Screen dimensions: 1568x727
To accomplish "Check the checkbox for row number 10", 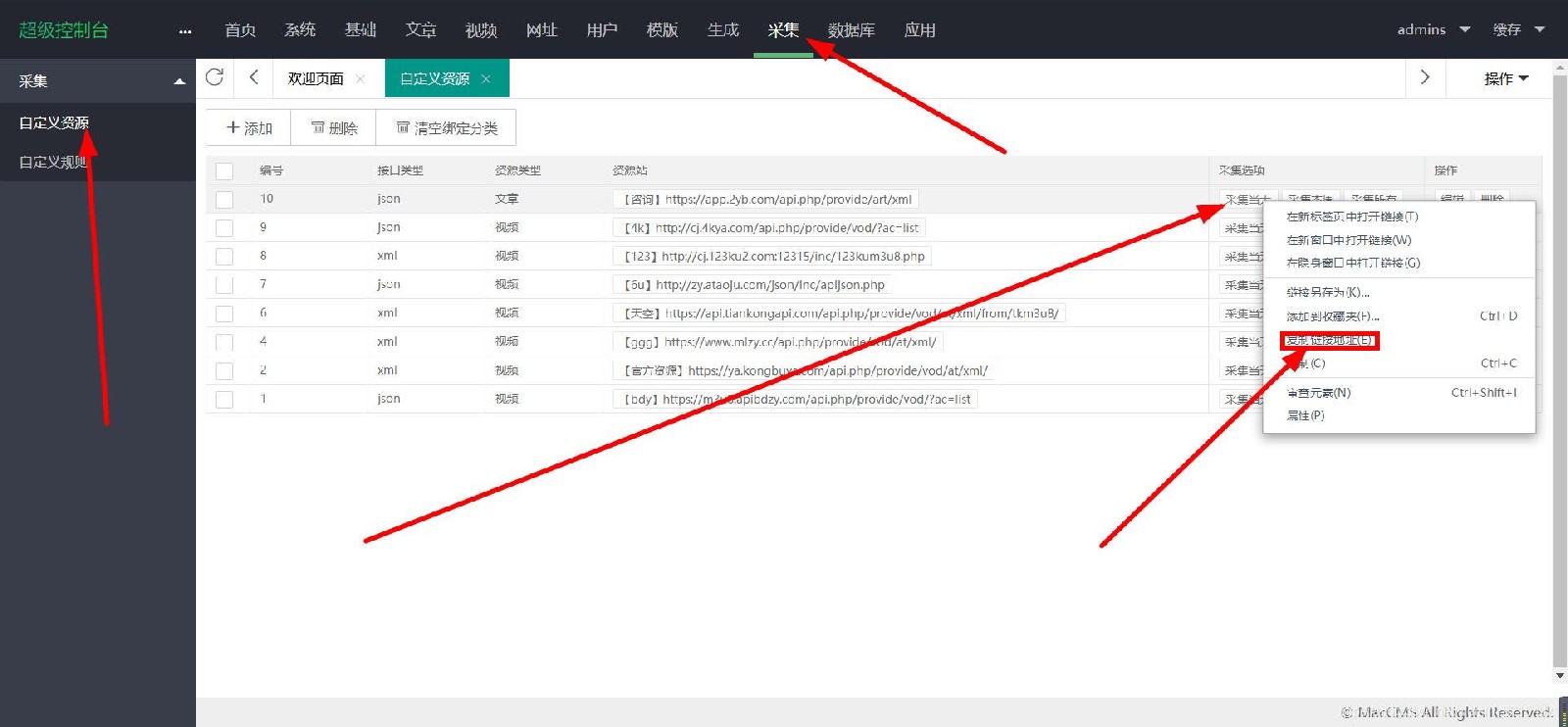I will point(224,200).
